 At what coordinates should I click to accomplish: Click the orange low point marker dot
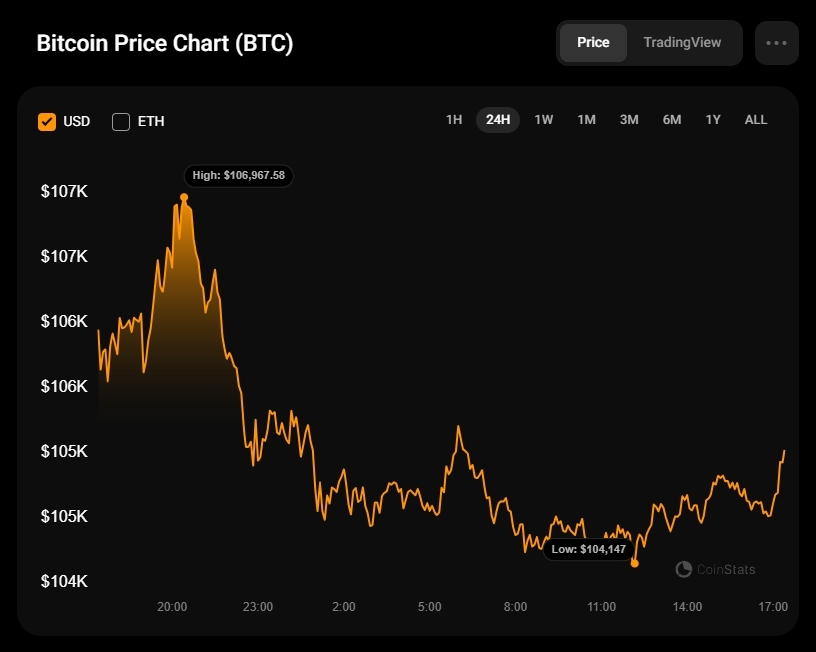[634, 563]
